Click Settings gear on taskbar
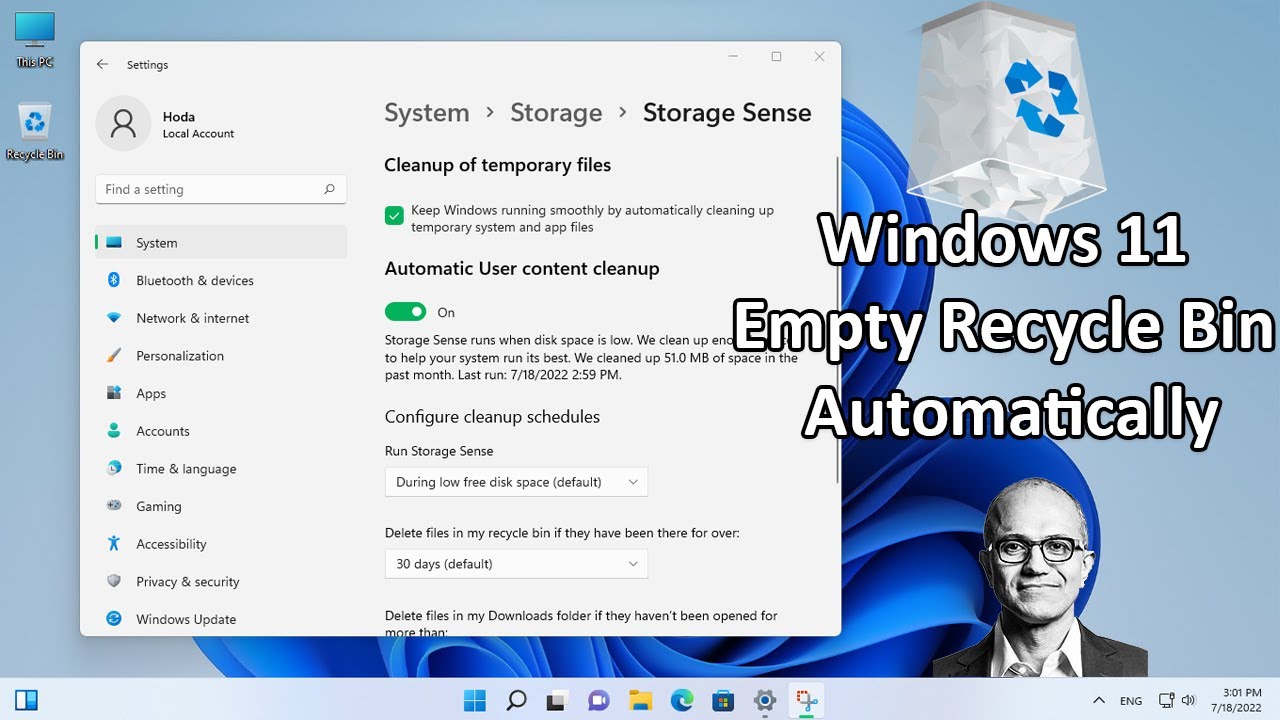1280x720 pixels. [765, 700]
